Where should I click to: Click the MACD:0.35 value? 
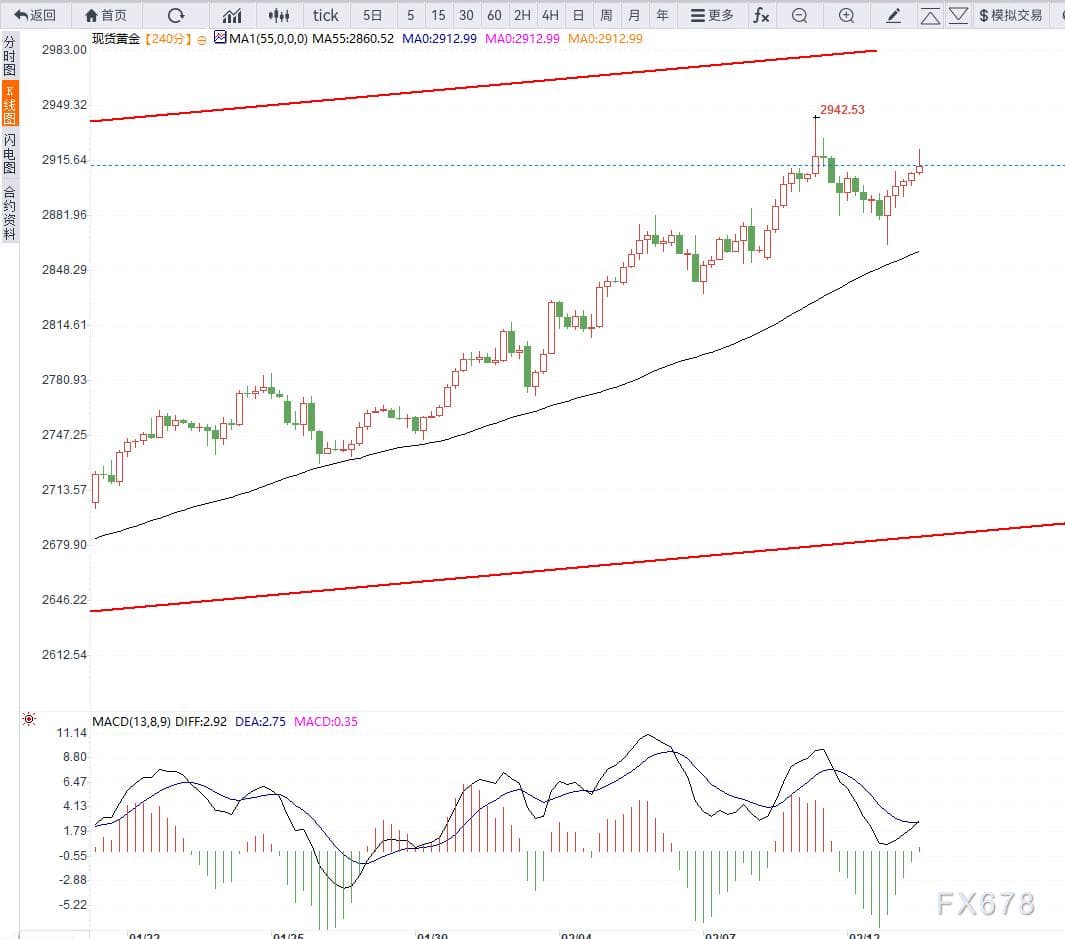pos(325,722)
